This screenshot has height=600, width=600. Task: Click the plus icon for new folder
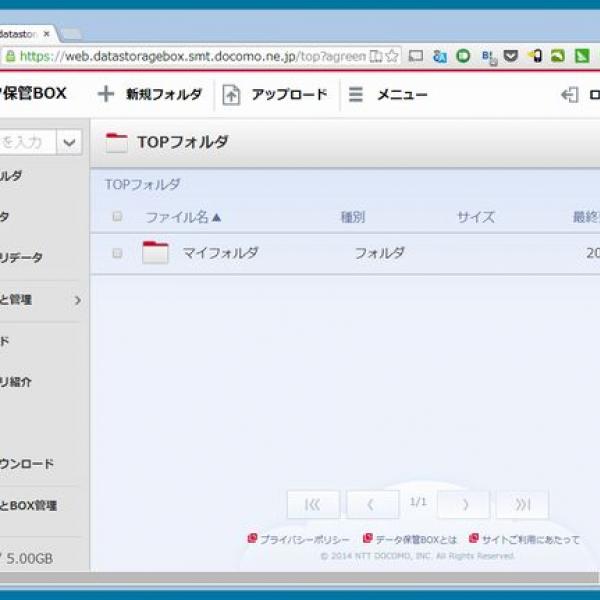click(106, 94)
